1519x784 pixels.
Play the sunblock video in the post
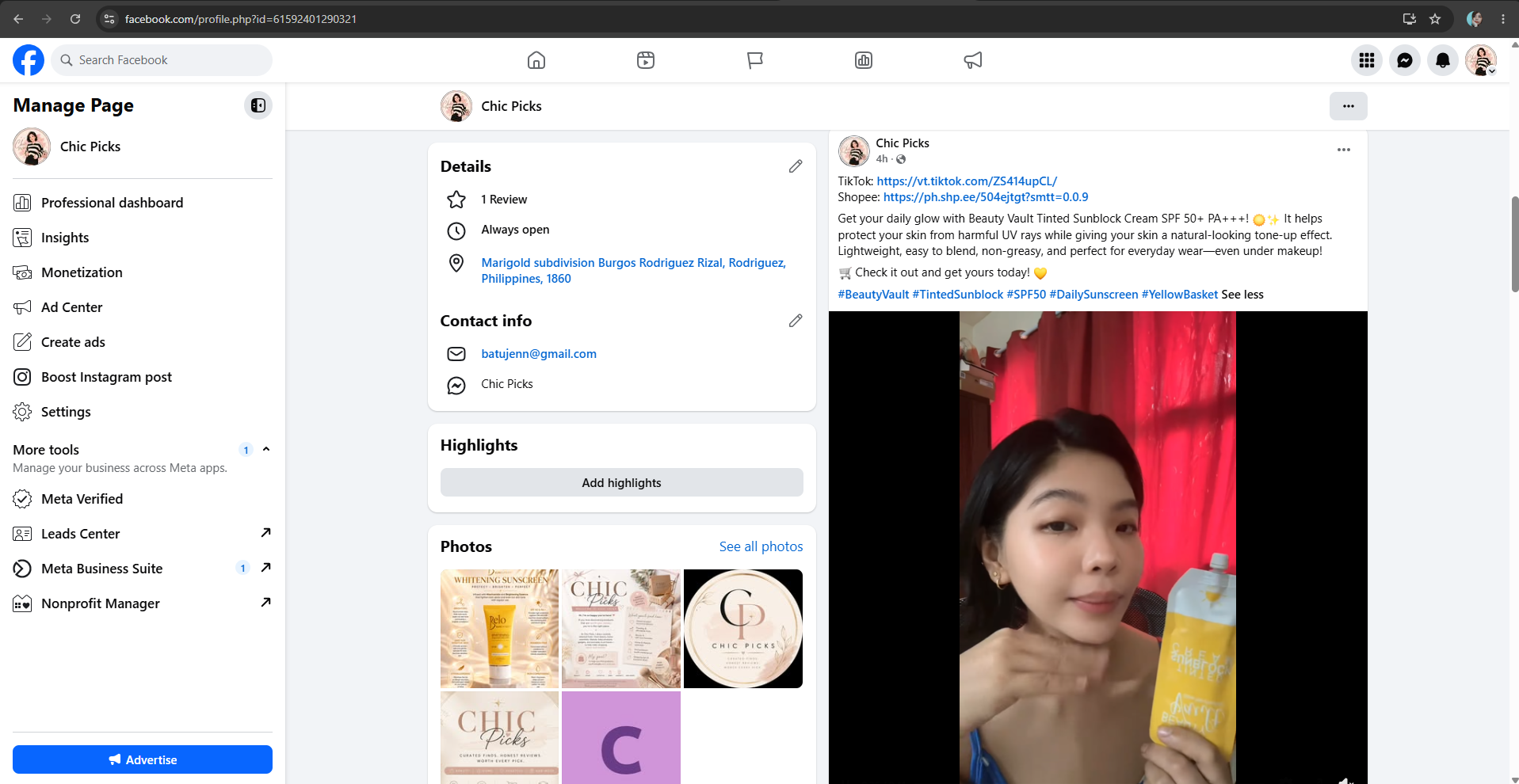tap(1097, 547)
